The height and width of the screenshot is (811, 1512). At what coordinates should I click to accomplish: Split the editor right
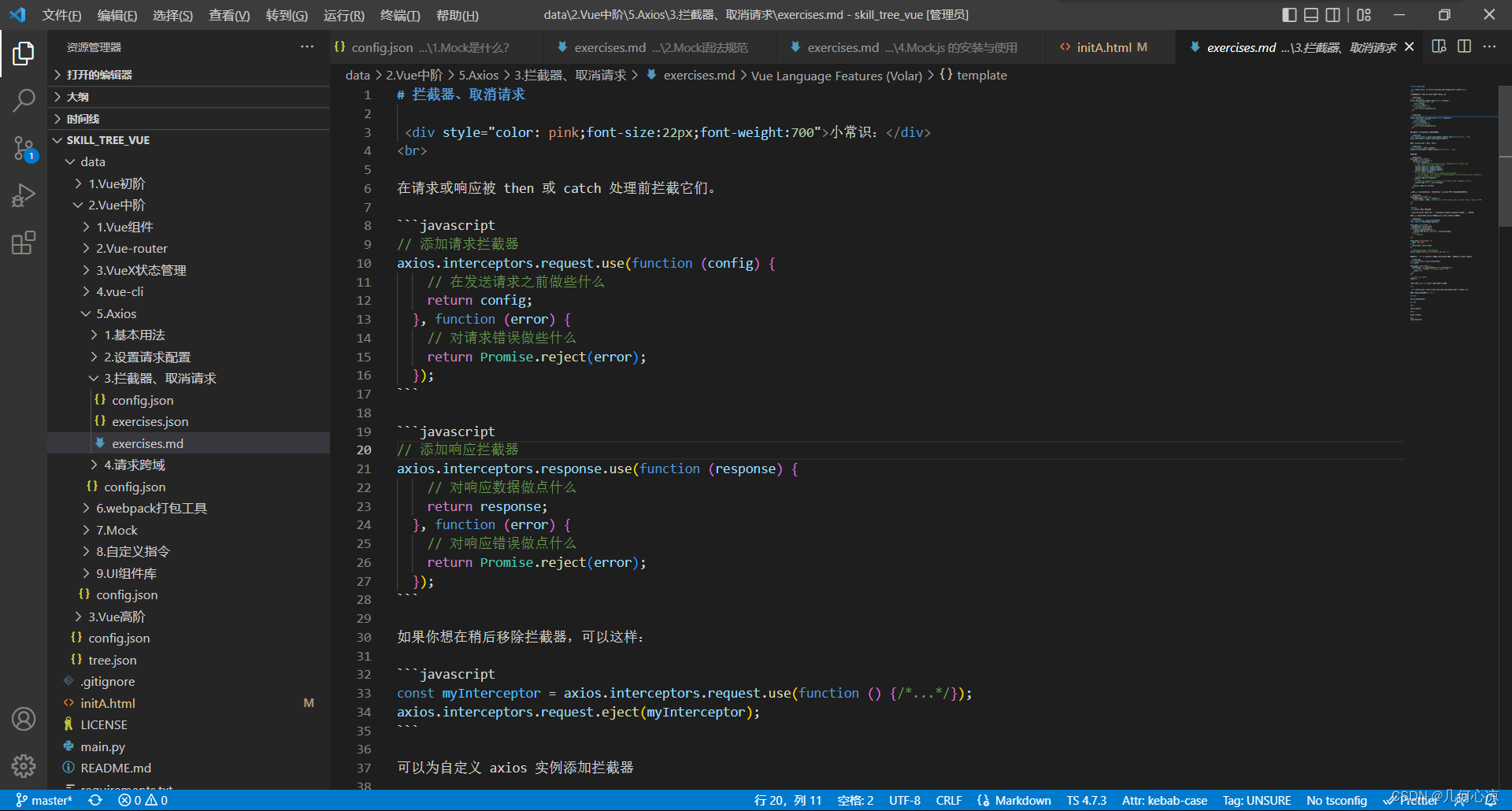click(x=1464, y=47)
